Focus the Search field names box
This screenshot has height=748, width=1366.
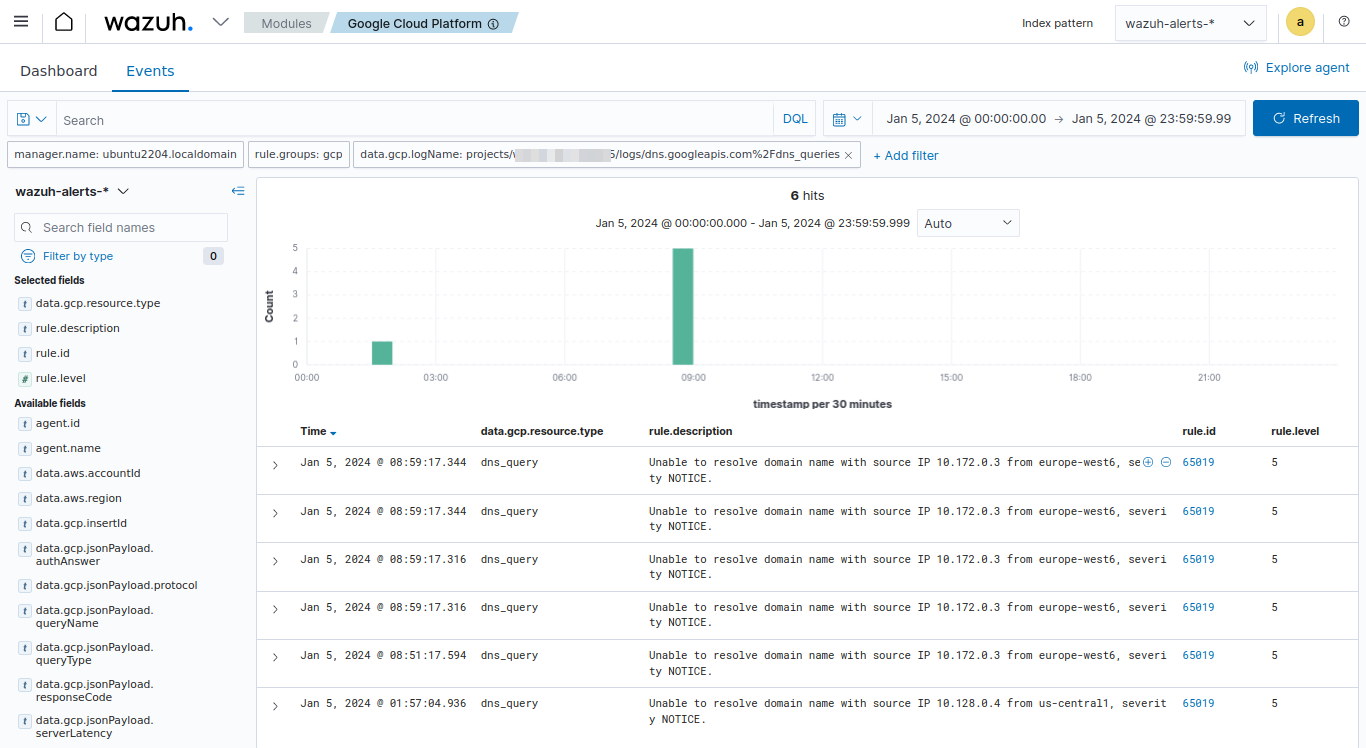(x=121, y=227)
